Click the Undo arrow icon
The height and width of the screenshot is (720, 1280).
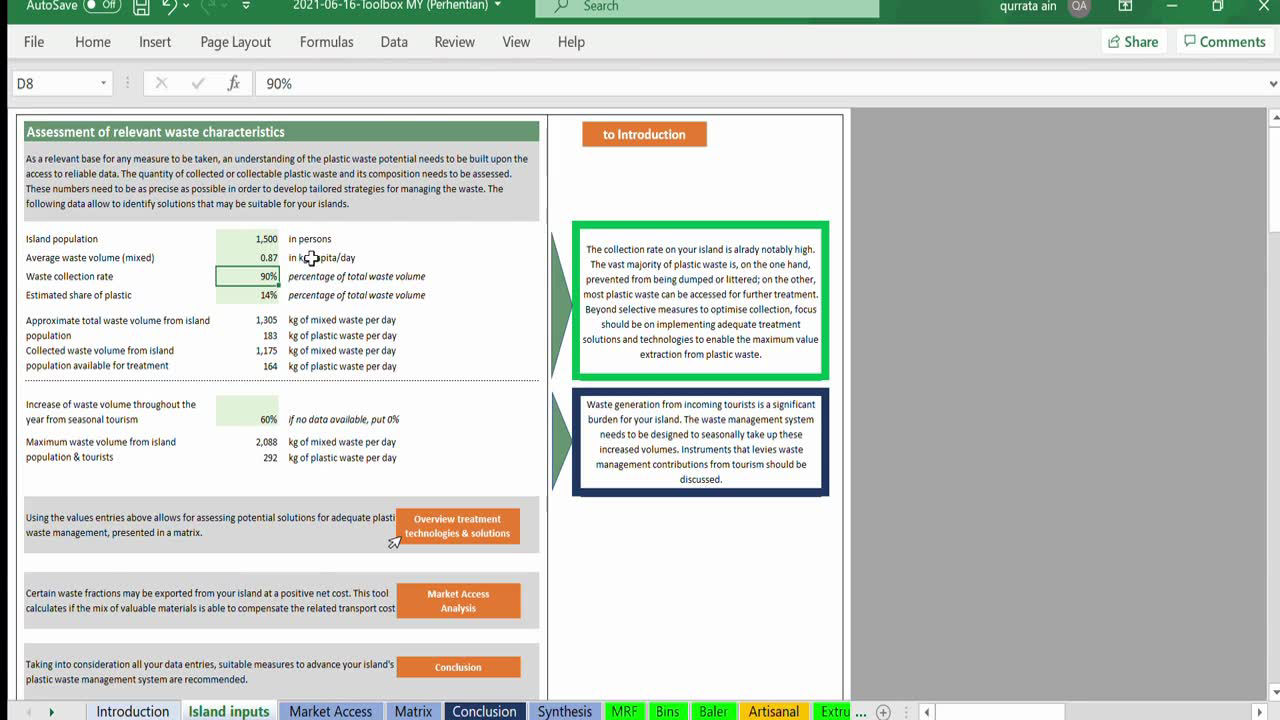pyautogui.click(x=169, y=7)
